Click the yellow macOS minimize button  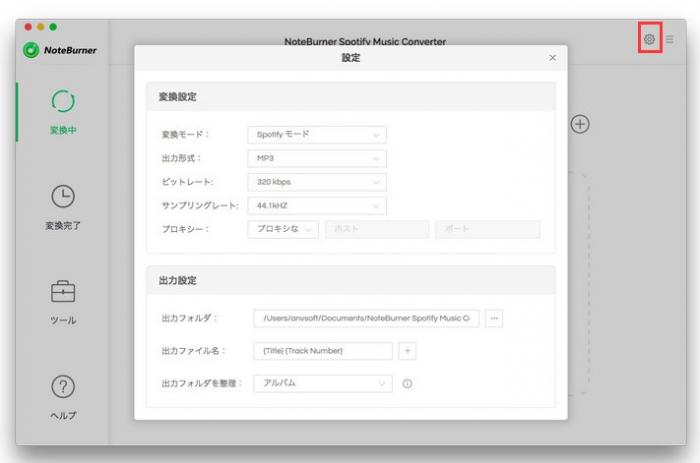pyautogui.click(x=41, y=27)
